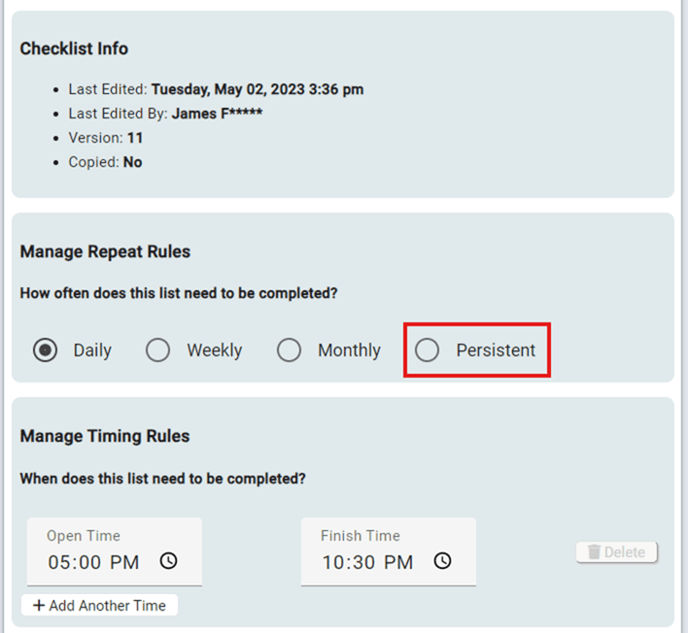Click the 'How often' question text
This screenshot has height=633, width=688.
click(178, 294)
